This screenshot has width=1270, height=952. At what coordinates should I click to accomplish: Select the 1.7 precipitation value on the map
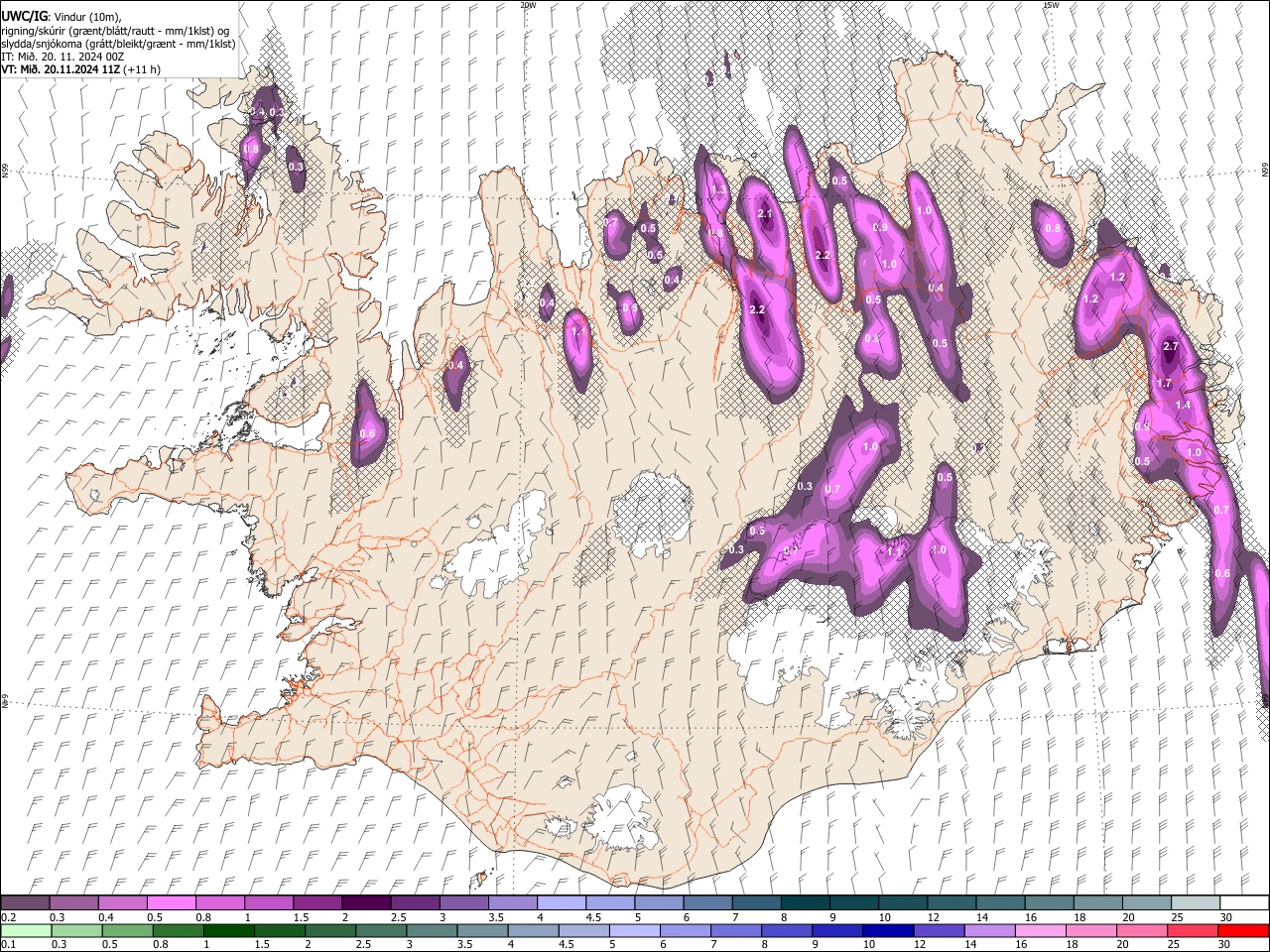click(1164, 383)
